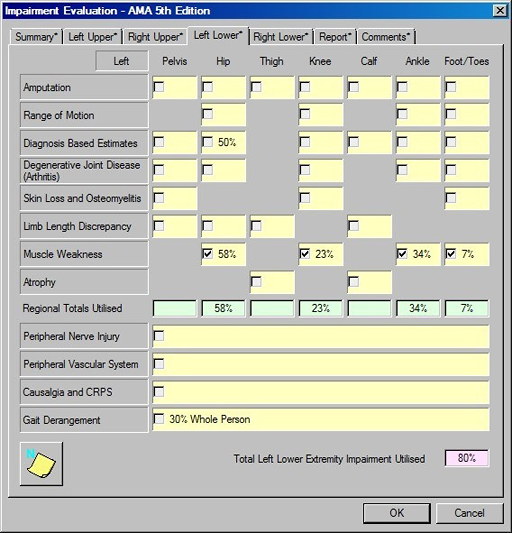The height and width of the screenshot is (533, 512).
Task: Check Limb Length Discrepancy for Thigh
Action: (256, 226)
